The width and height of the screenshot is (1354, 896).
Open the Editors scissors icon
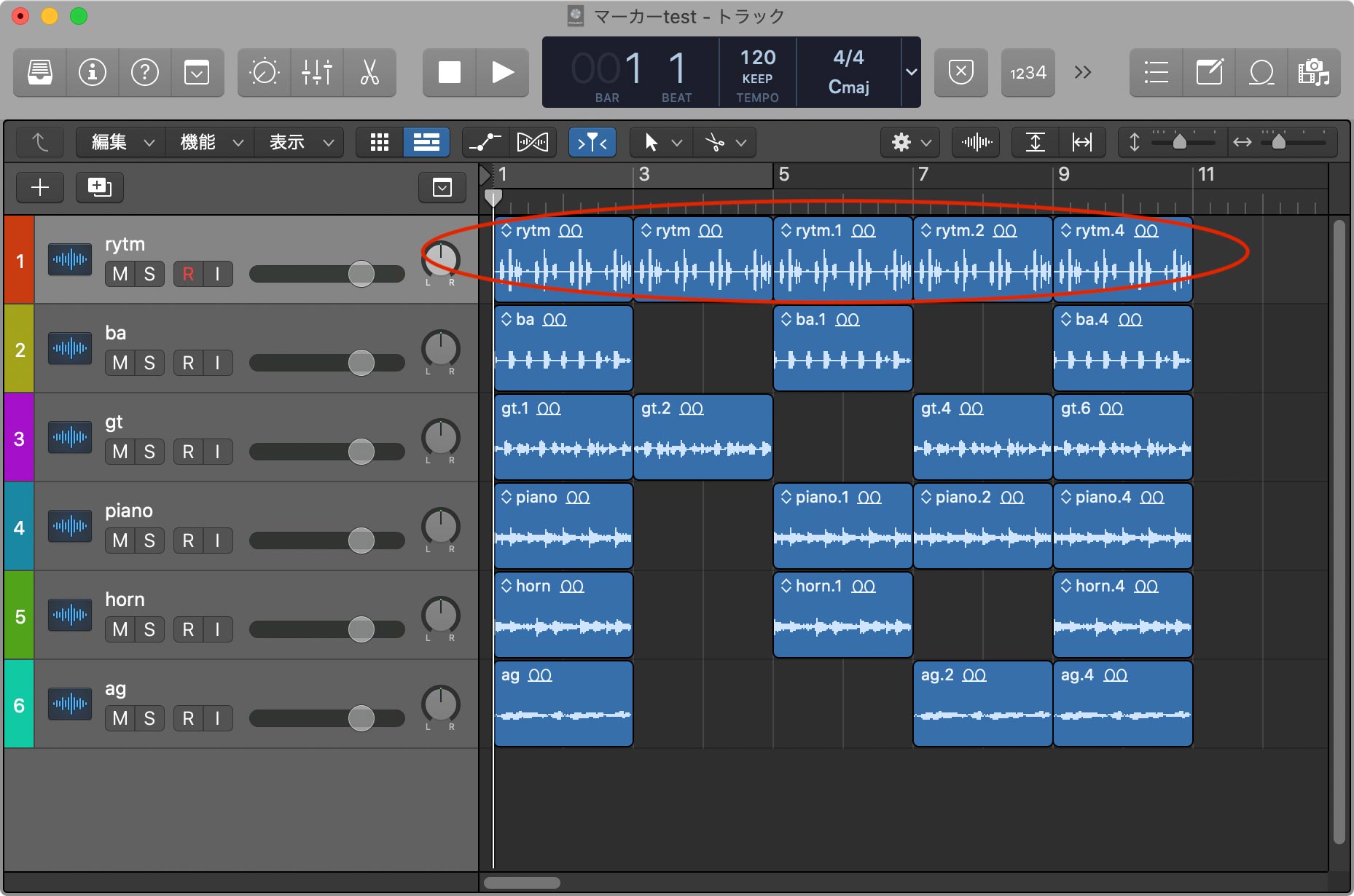tap(369, 73)
